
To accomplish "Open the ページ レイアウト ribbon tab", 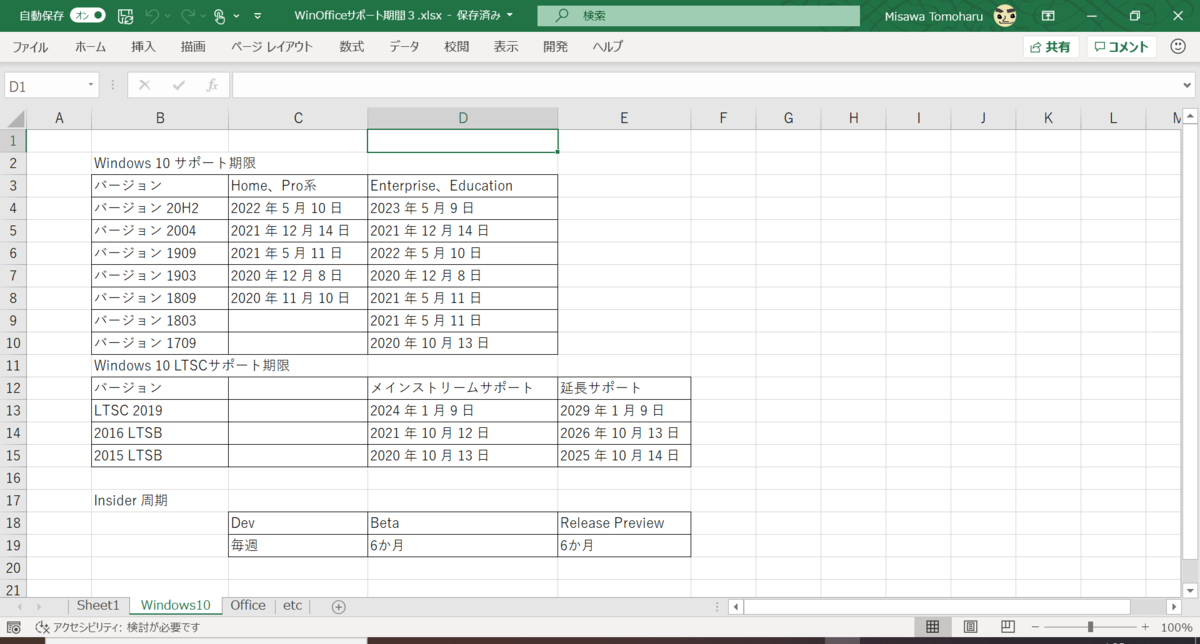I will click(272, 47).
